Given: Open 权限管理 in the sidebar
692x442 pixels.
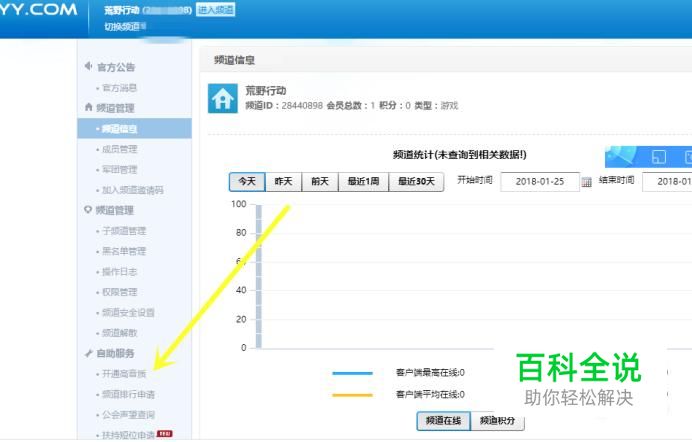Looking at the screenshot, I should (120, 292).
